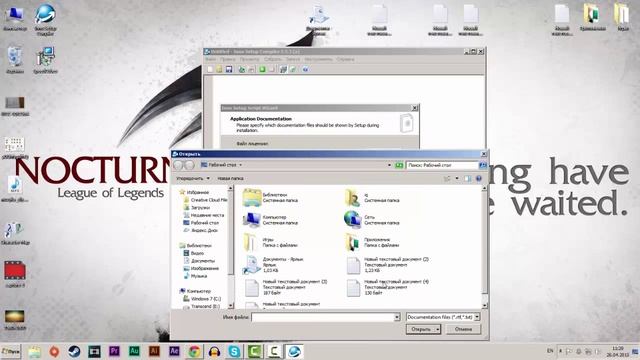This screenshot has width=640, height=360.
Task: Open the Инструменты menu in Inno Setup
Action: (318, 60)
